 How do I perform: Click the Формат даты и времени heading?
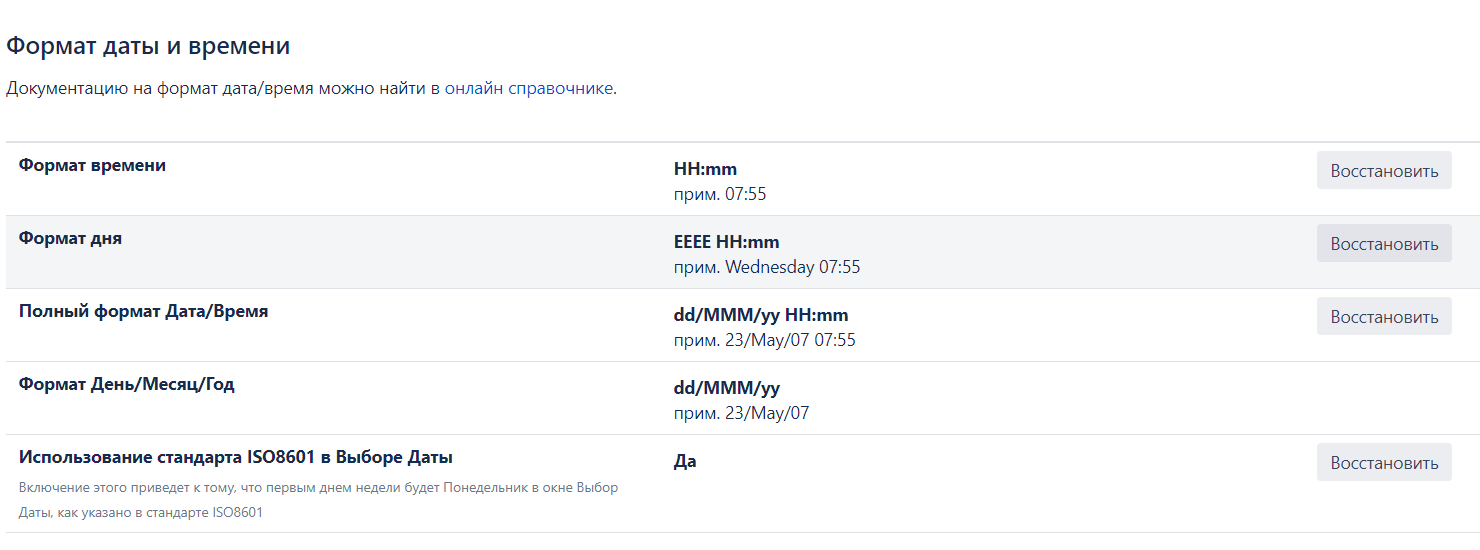point(148,45)
